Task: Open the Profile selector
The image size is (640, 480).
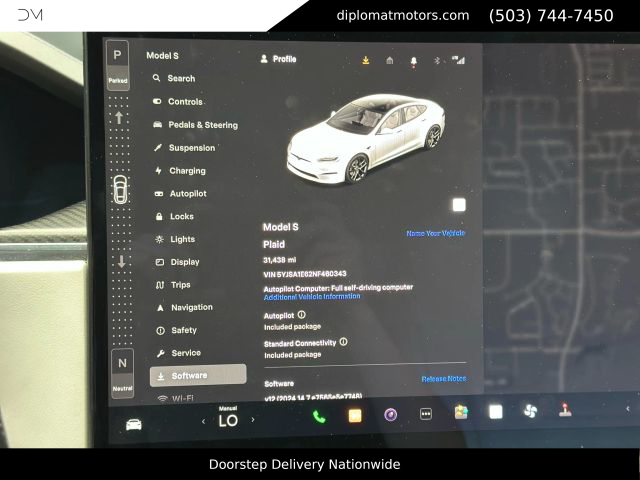Action: click(x=278, y=59)
